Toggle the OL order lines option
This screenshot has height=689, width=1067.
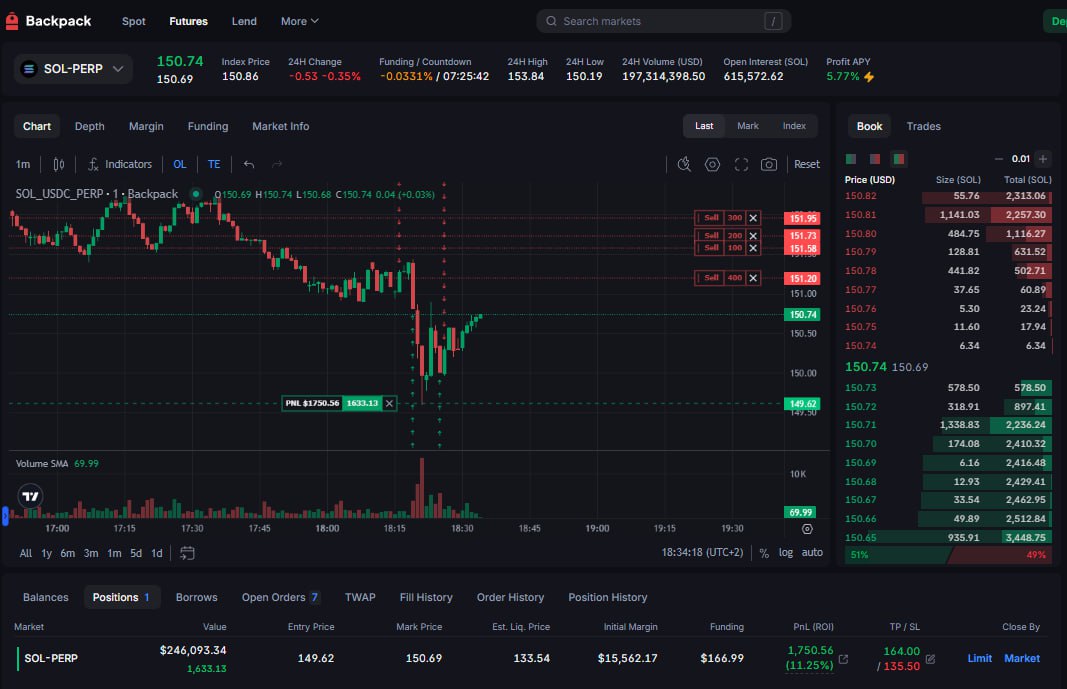[x=180, y=164]
